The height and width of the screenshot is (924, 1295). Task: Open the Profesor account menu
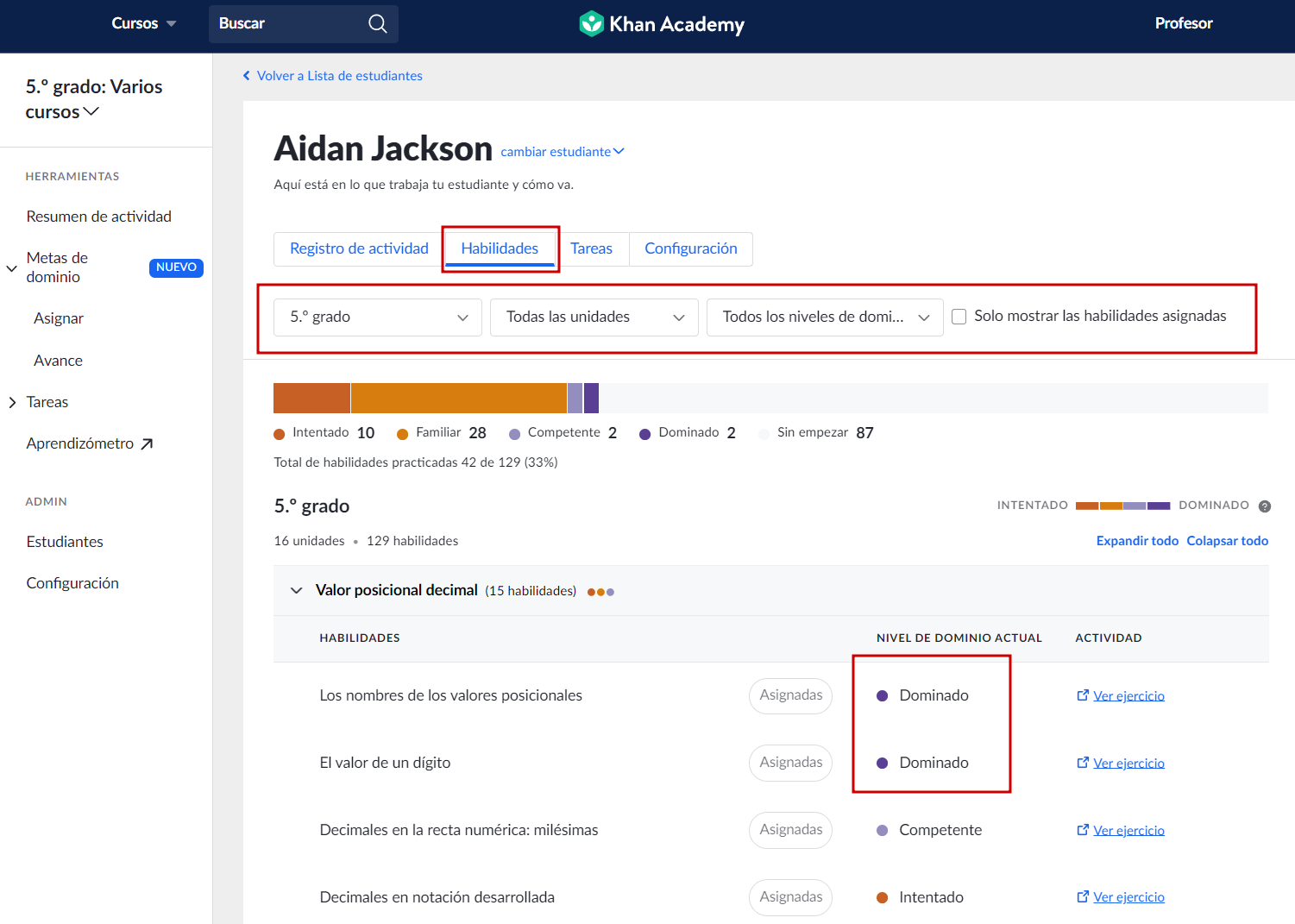pyautogui.click(x=1184, y=23)
